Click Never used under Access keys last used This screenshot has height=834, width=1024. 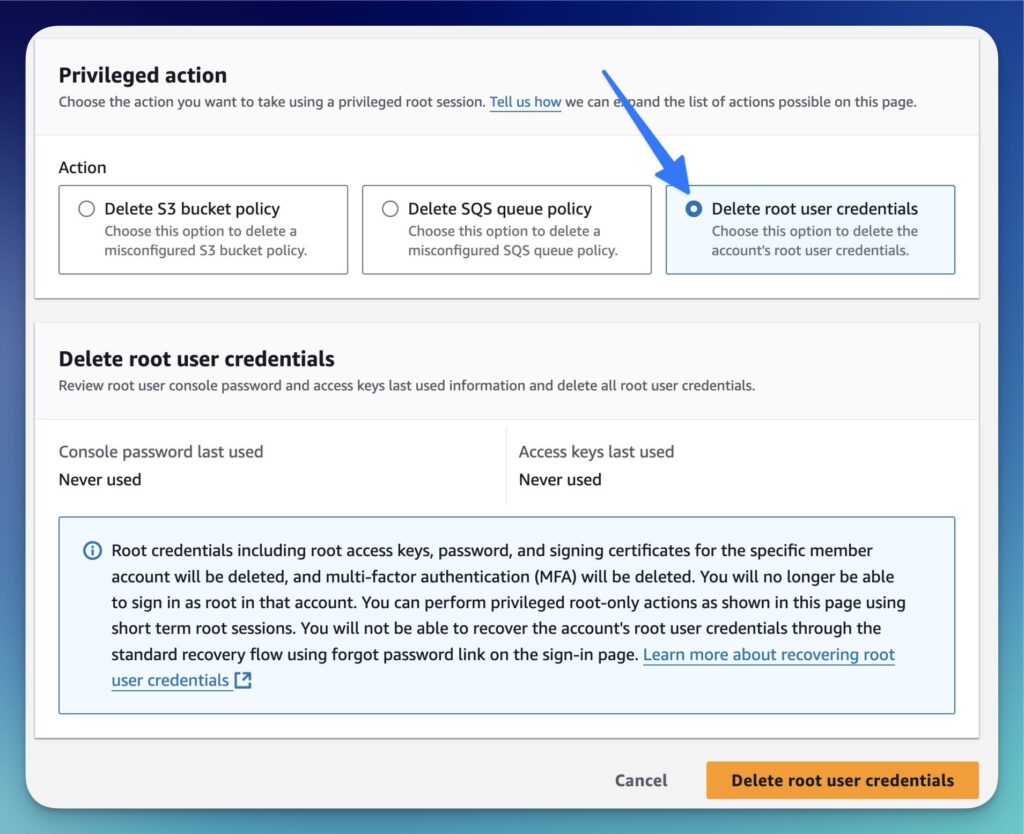pos(560,479)
